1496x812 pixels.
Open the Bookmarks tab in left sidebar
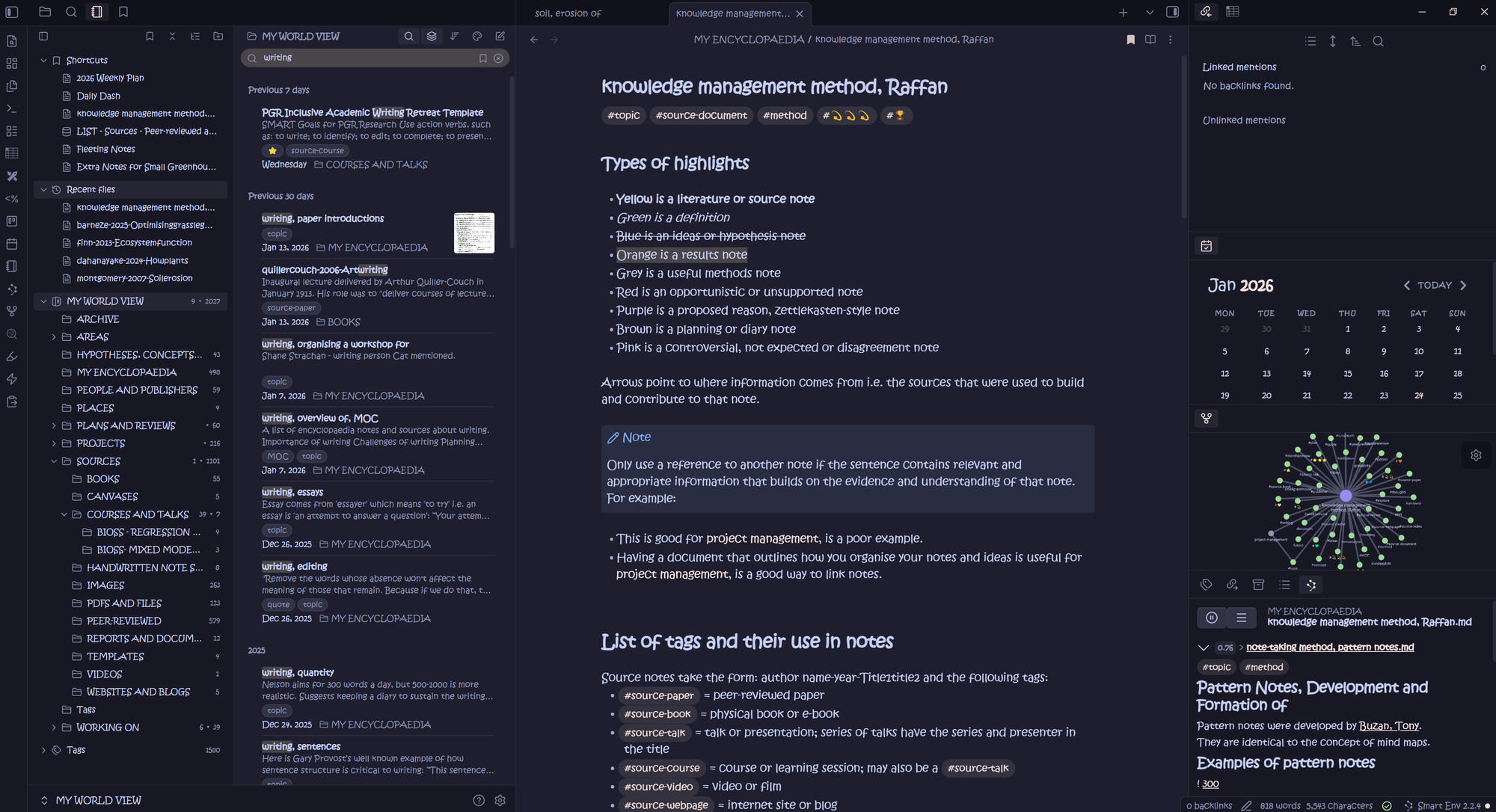[123, 12]
